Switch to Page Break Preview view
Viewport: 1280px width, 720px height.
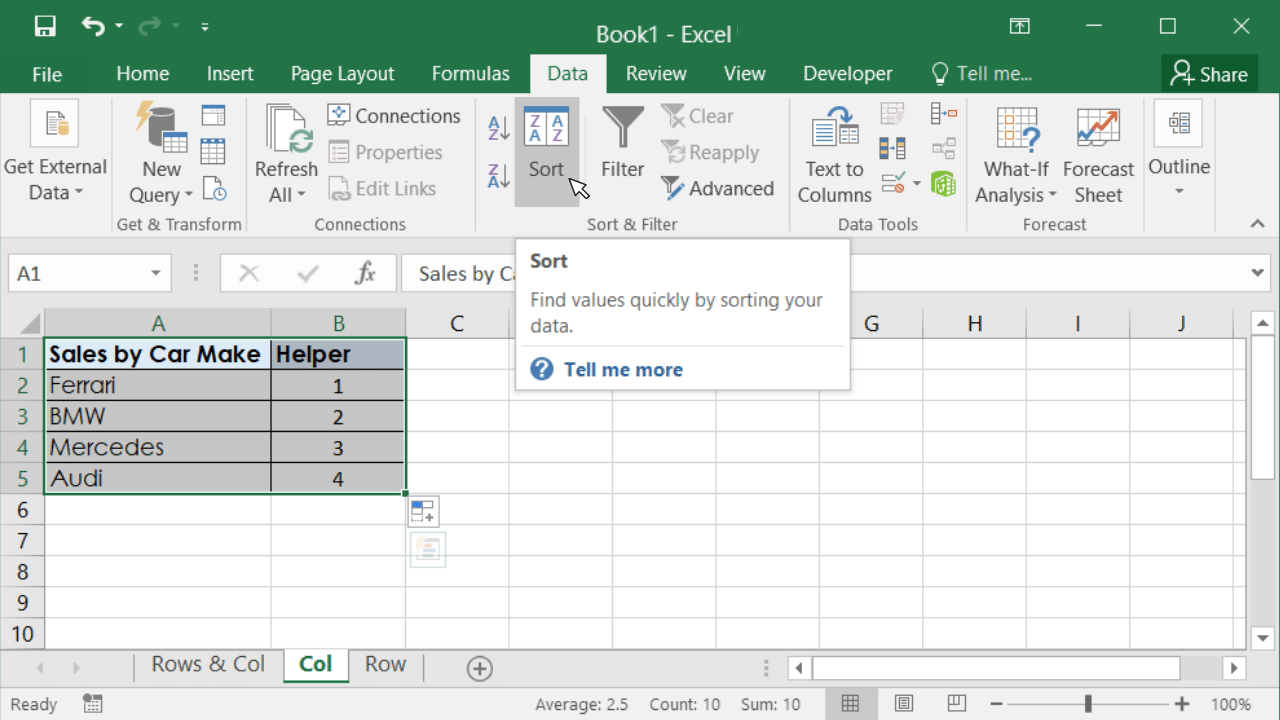[x=957, y=703]
